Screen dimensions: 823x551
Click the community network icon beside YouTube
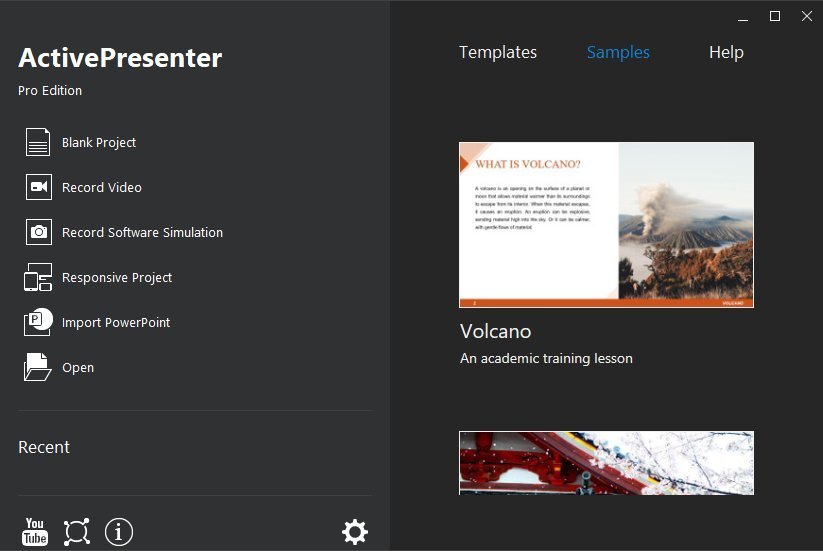pyautogui.click(x=77, y=532)
